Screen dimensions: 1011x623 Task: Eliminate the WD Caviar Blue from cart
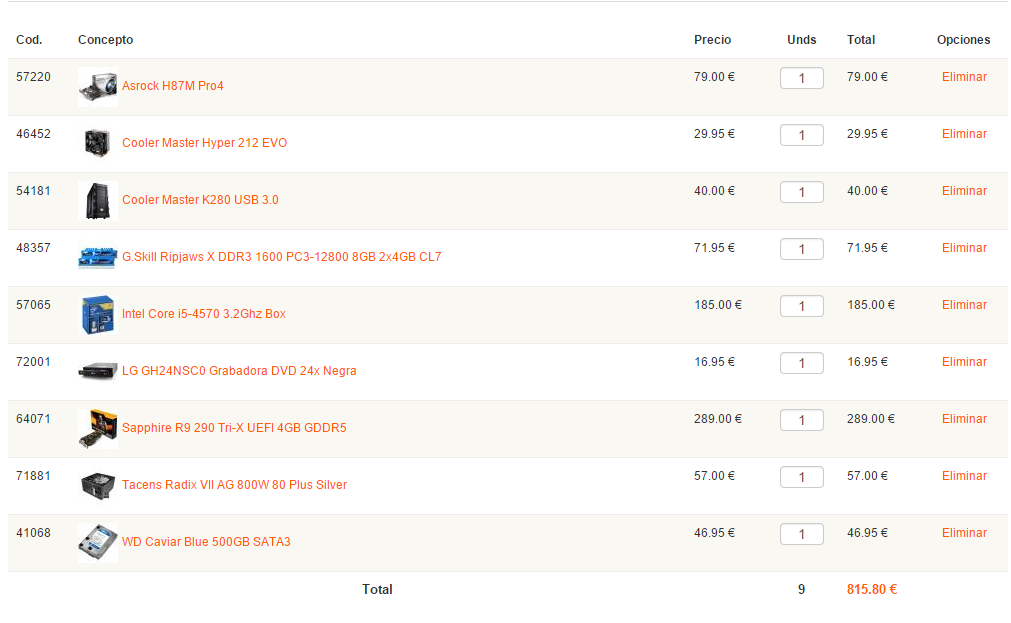tap(964, 533)
